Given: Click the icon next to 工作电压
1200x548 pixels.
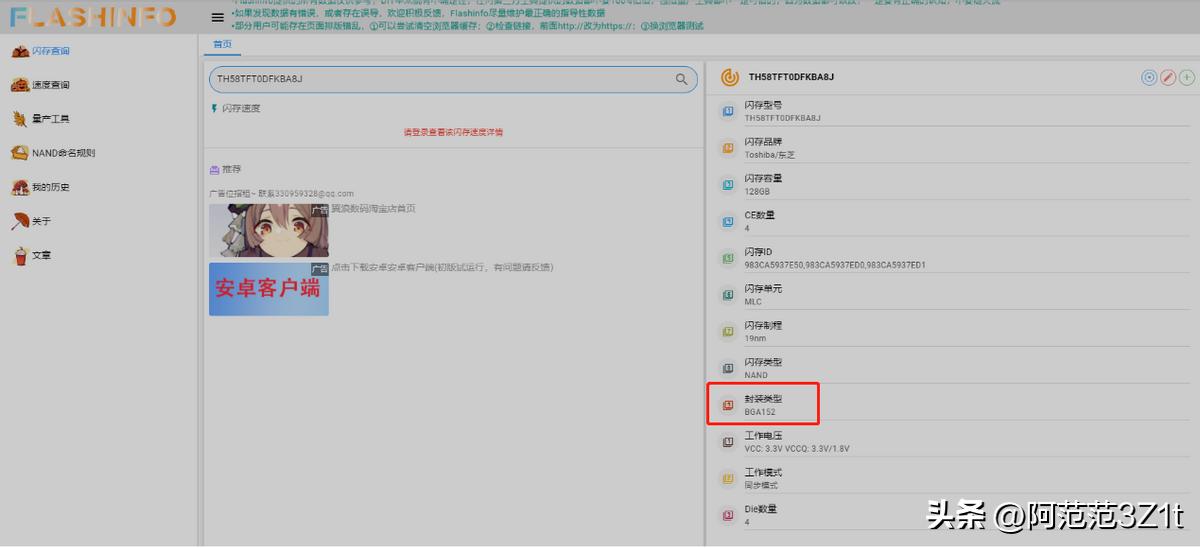Looking at the screenshot, I should click(x=728, y=442).
